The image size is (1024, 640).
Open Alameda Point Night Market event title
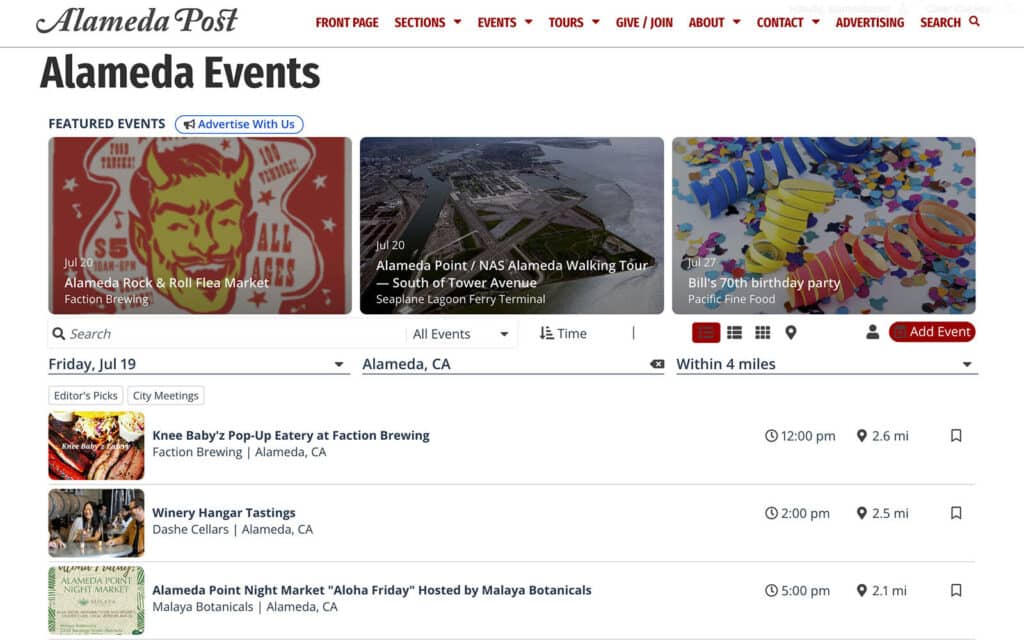point(372,590)
